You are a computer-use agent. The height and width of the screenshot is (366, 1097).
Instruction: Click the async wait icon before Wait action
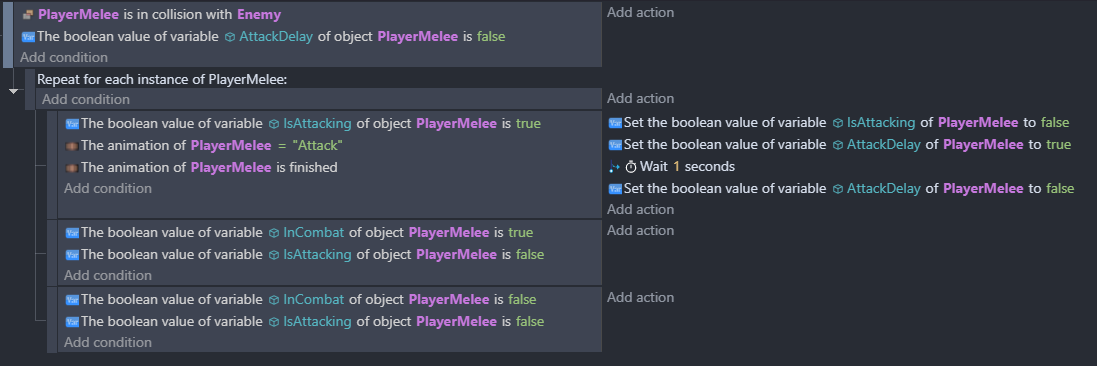[x=614, y=167]
